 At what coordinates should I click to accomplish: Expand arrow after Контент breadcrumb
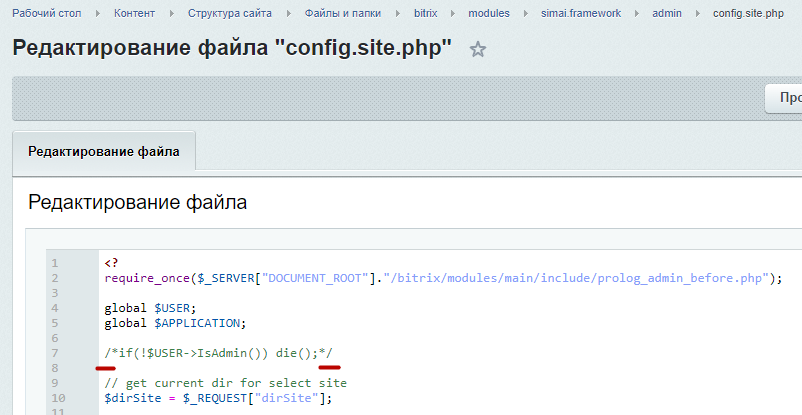172,13
